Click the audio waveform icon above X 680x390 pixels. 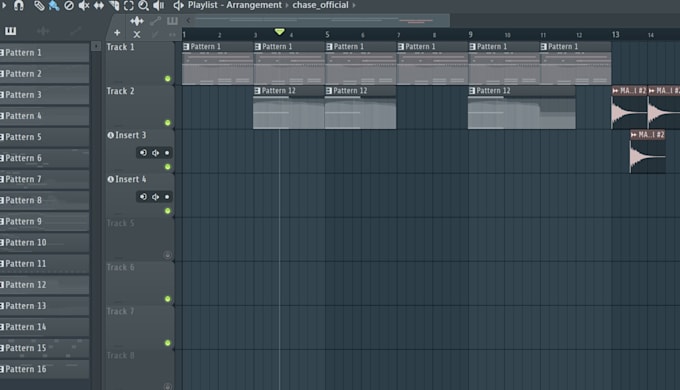(137, 20)
